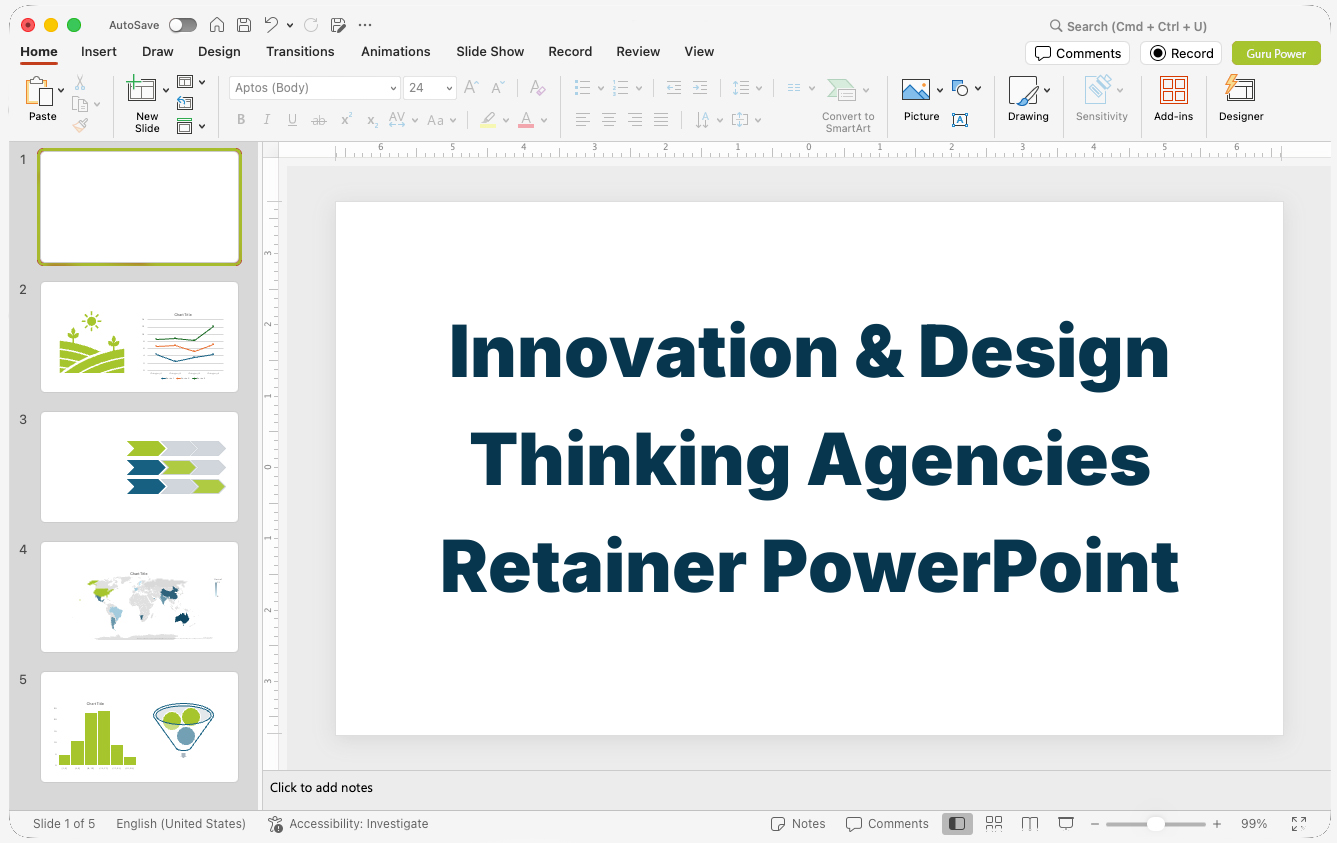Open the Change Case Aa button
Image resolution: width=1337 pixels, height=843 pixels.
[x=441, y=120]
